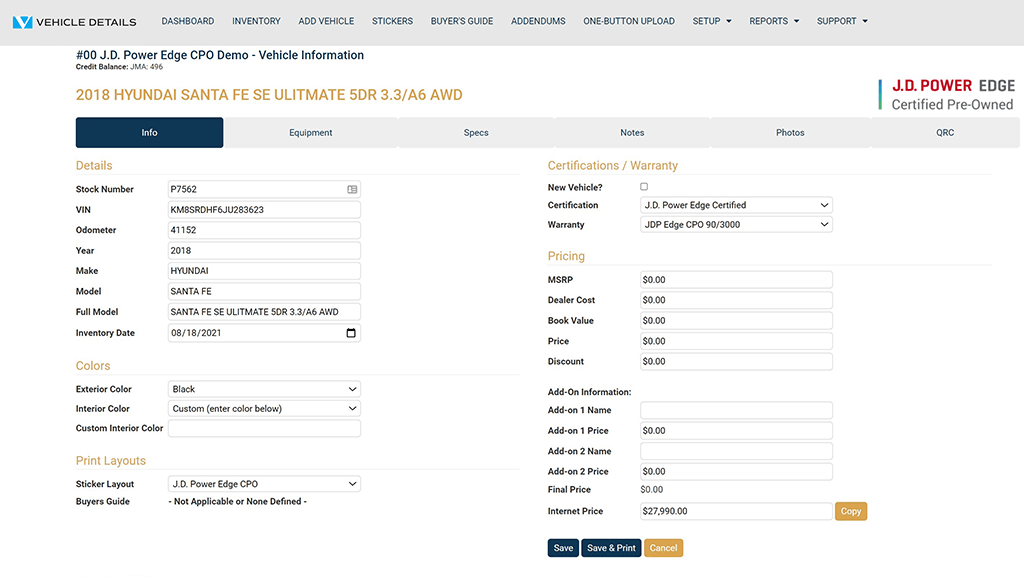Viewport: 1024px width, 577px height.
Task: Click into the VIN input field
Action: coord(264,210)
